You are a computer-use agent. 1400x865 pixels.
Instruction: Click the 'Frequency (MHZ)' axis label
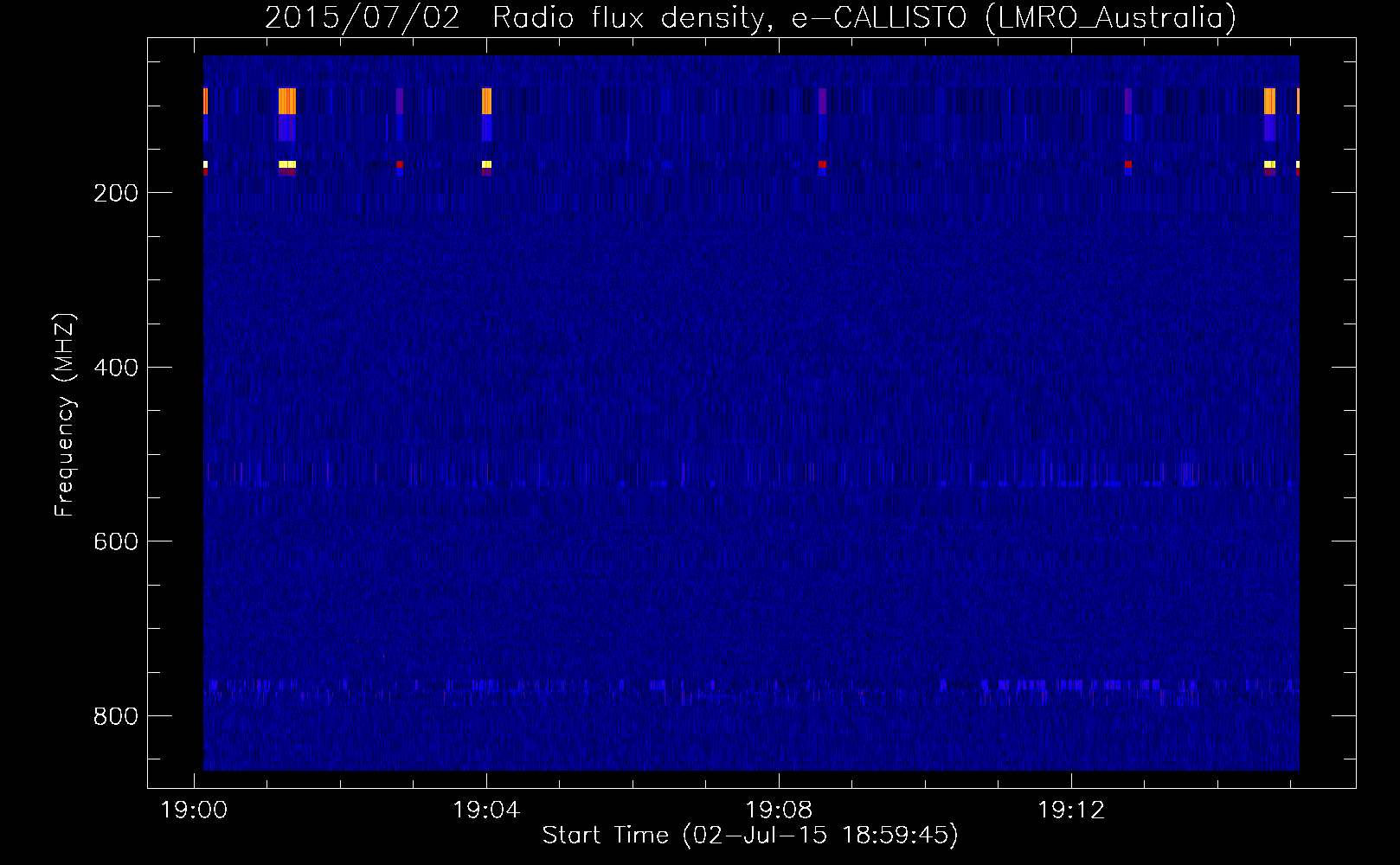click(x=65, y=415)
